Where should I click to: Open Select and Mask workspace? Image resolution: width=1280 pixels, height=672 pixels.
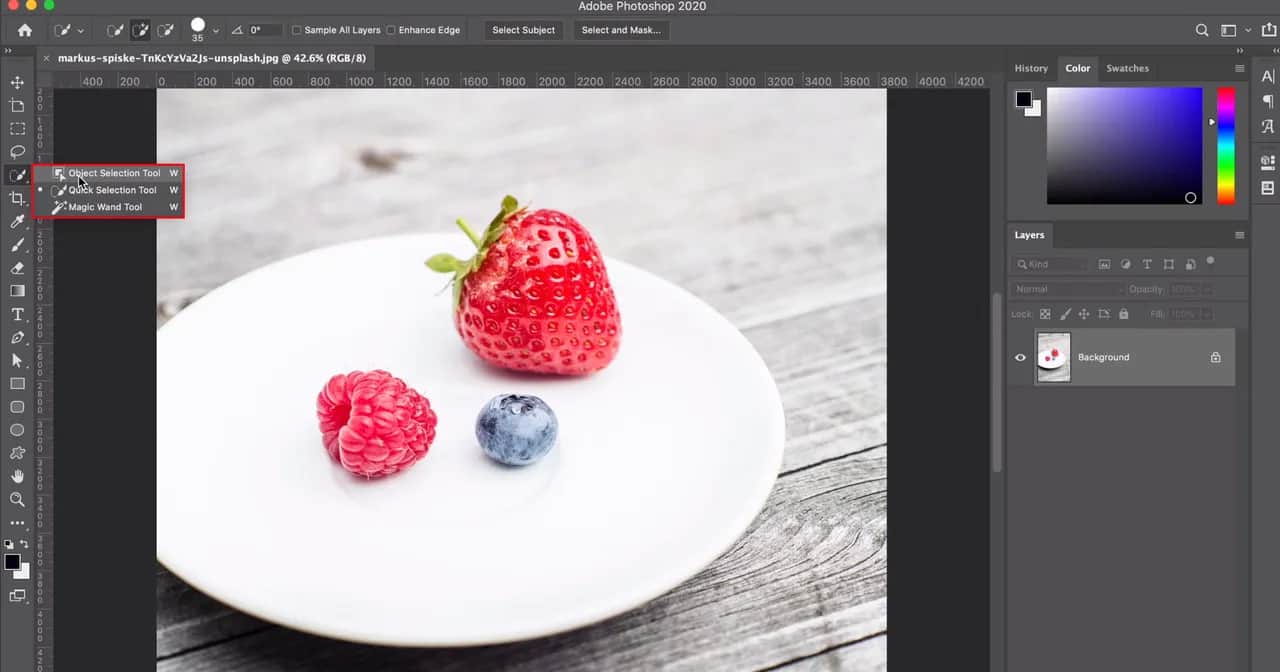pos(620,30)
